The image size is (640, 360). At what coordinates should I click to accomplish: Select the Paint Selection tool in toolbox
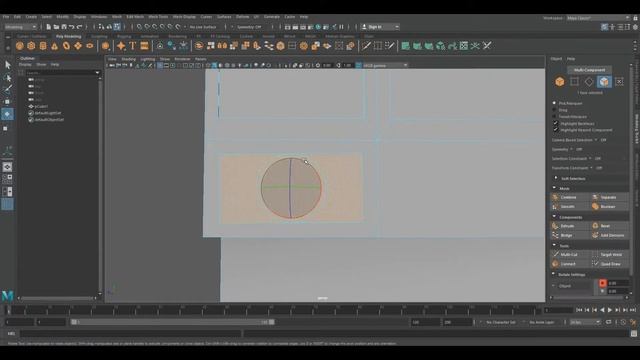[7, 89]
